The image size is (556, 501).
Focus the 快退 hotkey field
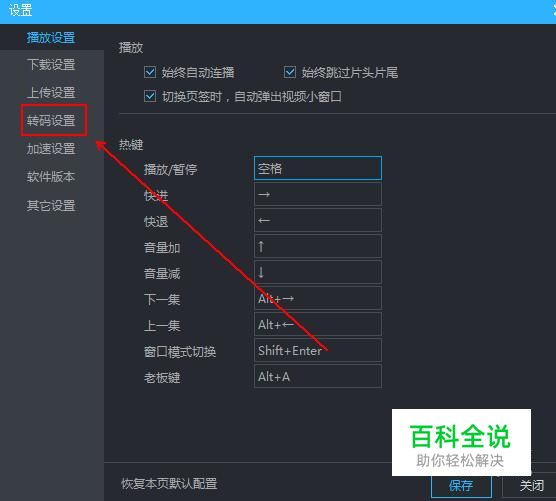(x=318, y=220)
